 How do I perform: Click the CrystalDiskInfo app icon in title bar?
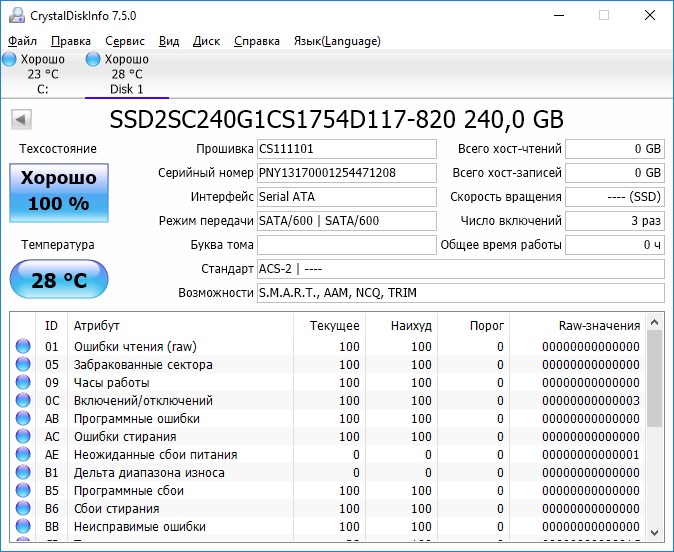17,15
